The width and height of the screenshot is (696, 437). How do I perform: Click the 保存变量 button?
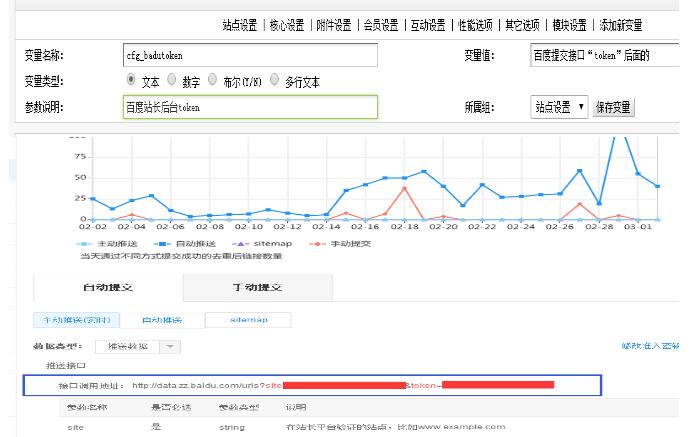pyautogui.click(x=613, y=107)
